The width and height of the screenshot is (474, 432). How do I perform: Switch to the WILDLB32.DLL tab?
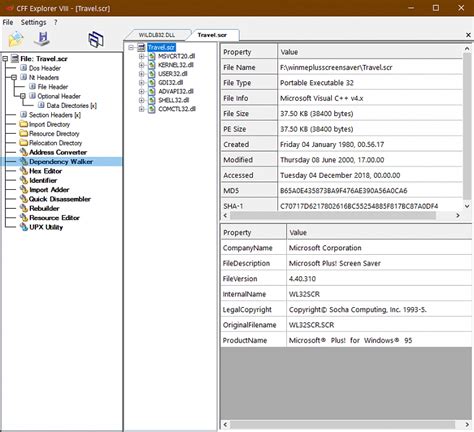[157, 35]
